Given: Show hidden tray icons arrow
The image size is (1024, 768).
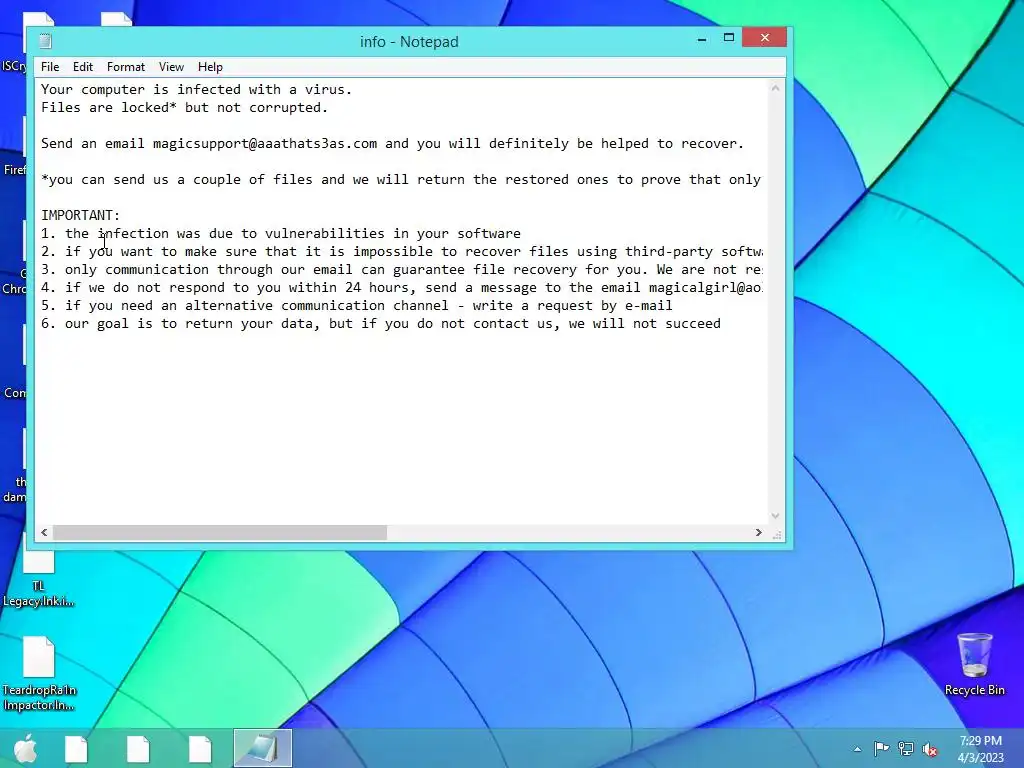Looking at the screenshot, I should click(x=857, y=749).
